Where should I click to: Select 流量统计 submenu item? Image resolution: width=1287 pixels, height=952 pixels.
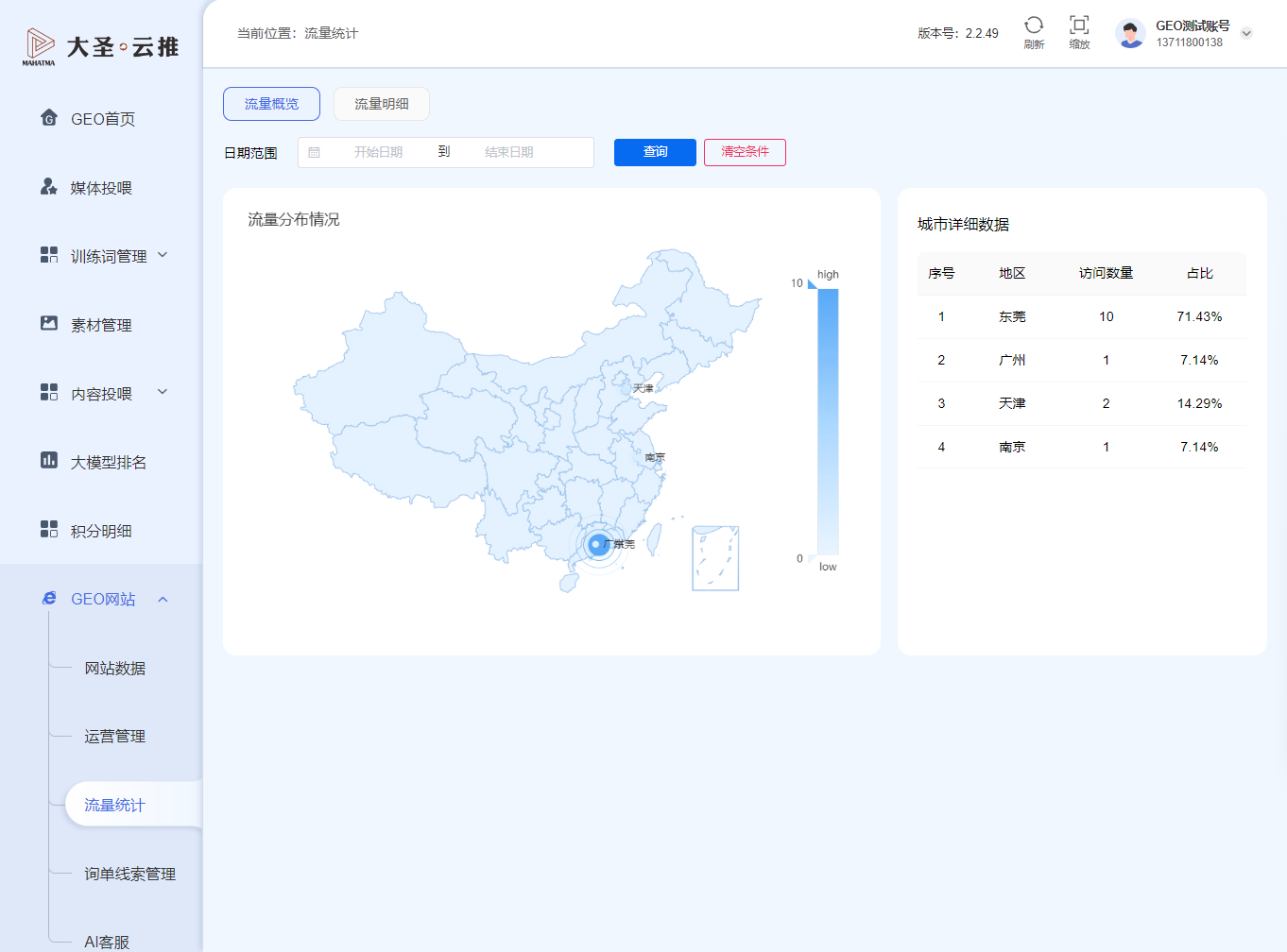(x=133, y=805)
